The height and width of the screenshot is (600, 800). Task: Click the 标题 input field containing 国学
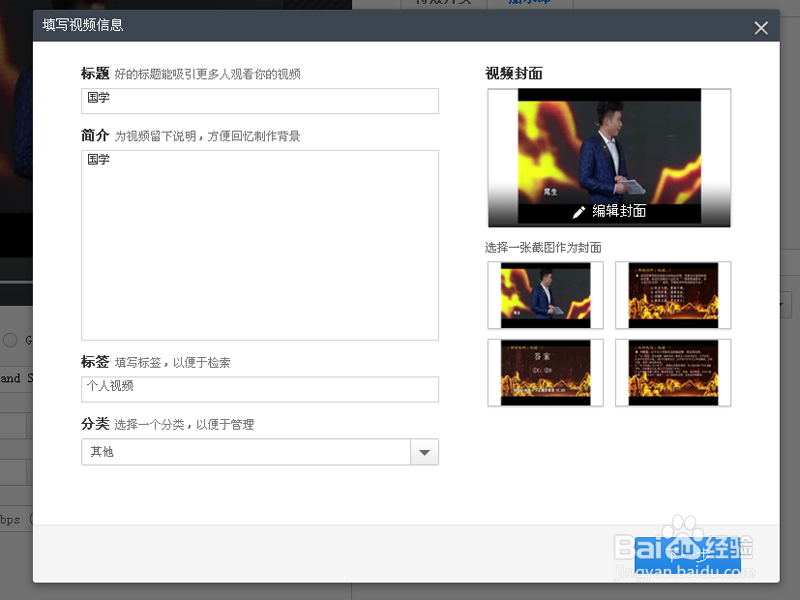point(260,101)
